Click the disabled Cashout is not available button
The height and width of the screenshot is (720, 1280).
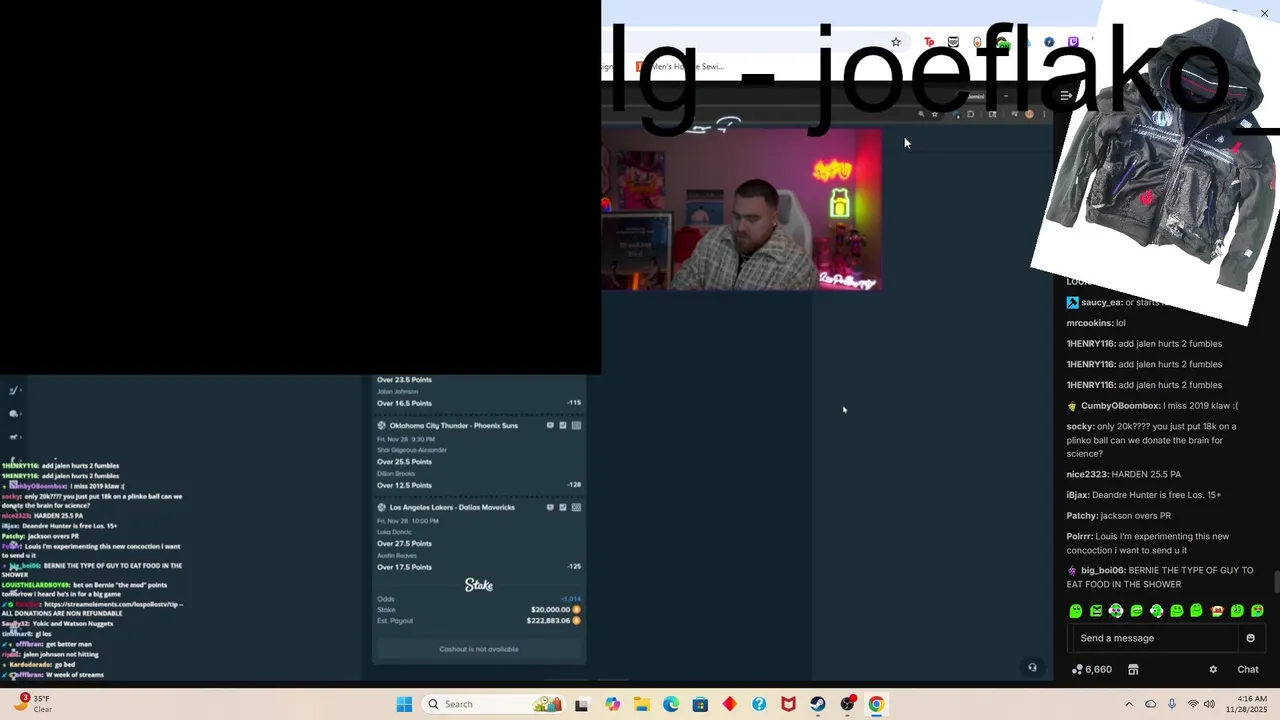pos(479,649)
